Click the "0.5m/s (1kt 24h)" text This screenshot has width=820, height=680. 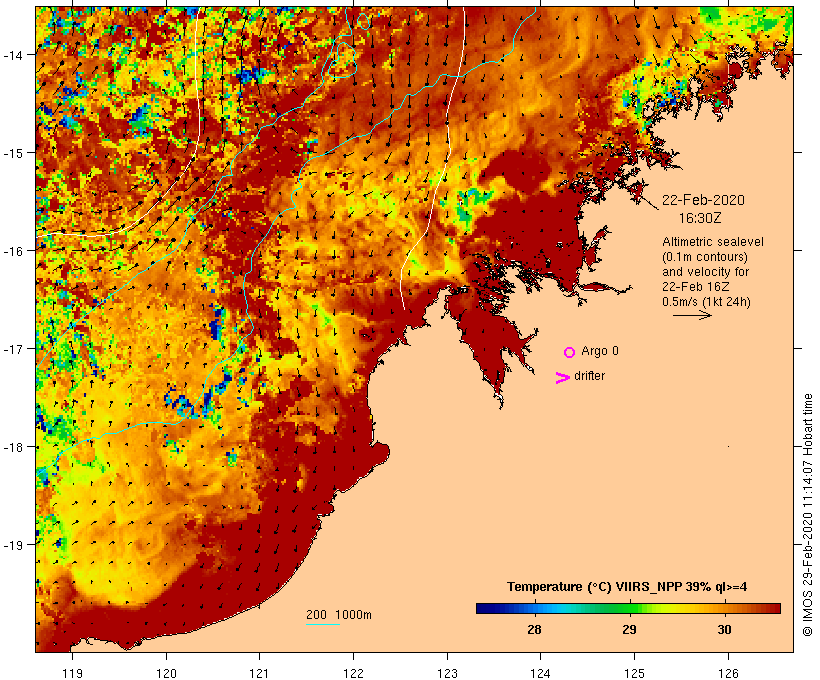click(707, 302)
